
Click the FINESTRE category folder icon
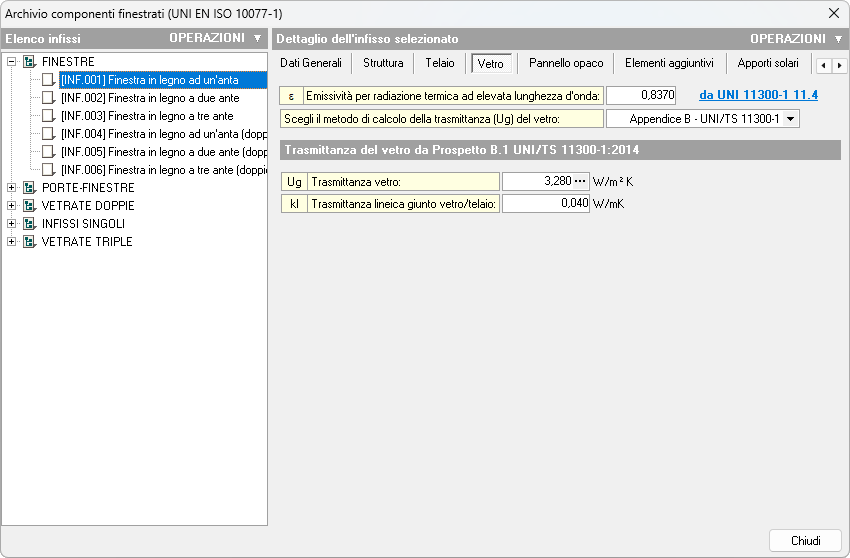29,62
